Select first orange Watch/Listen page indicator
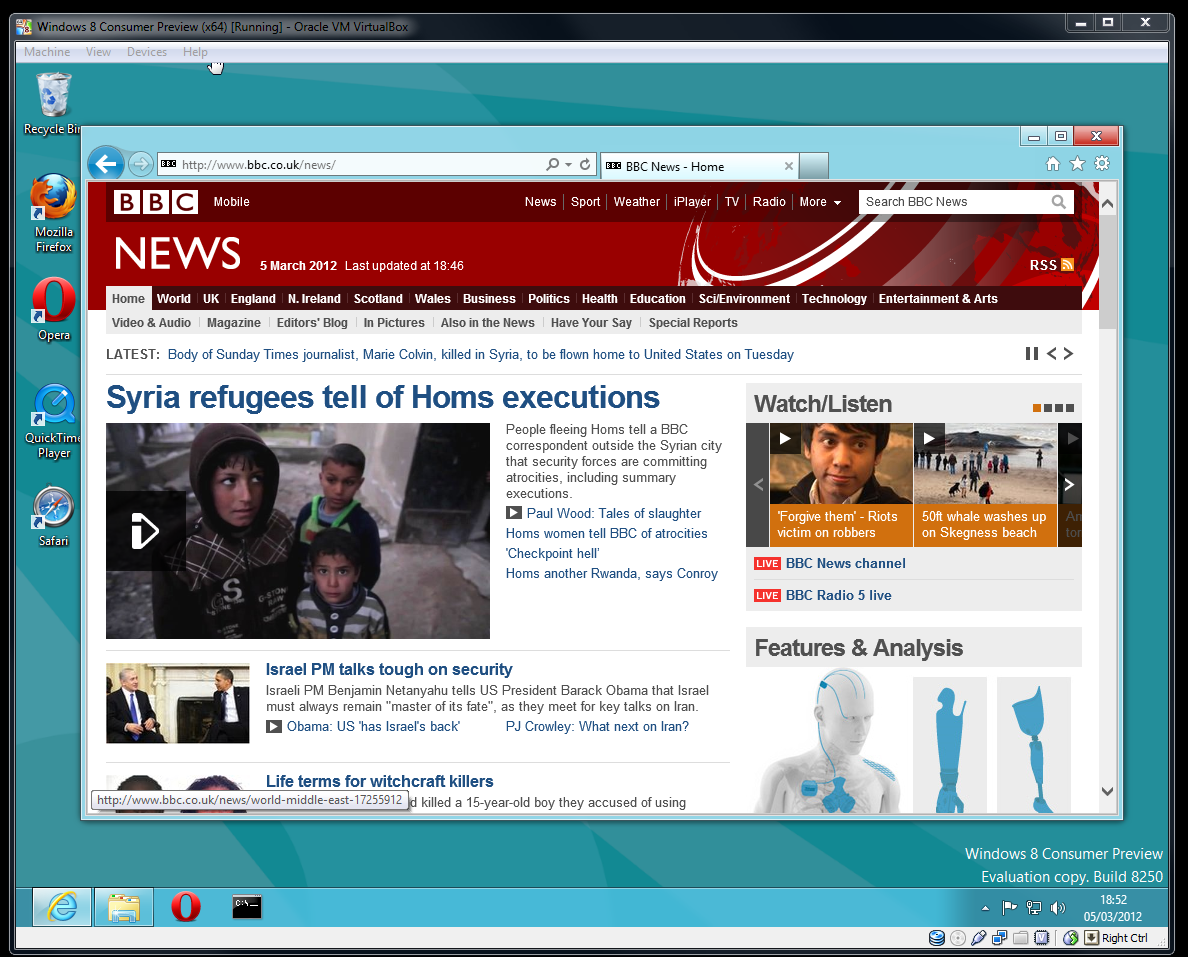1188x957 pixels. pyautogui.click(x=1036, y=408)
